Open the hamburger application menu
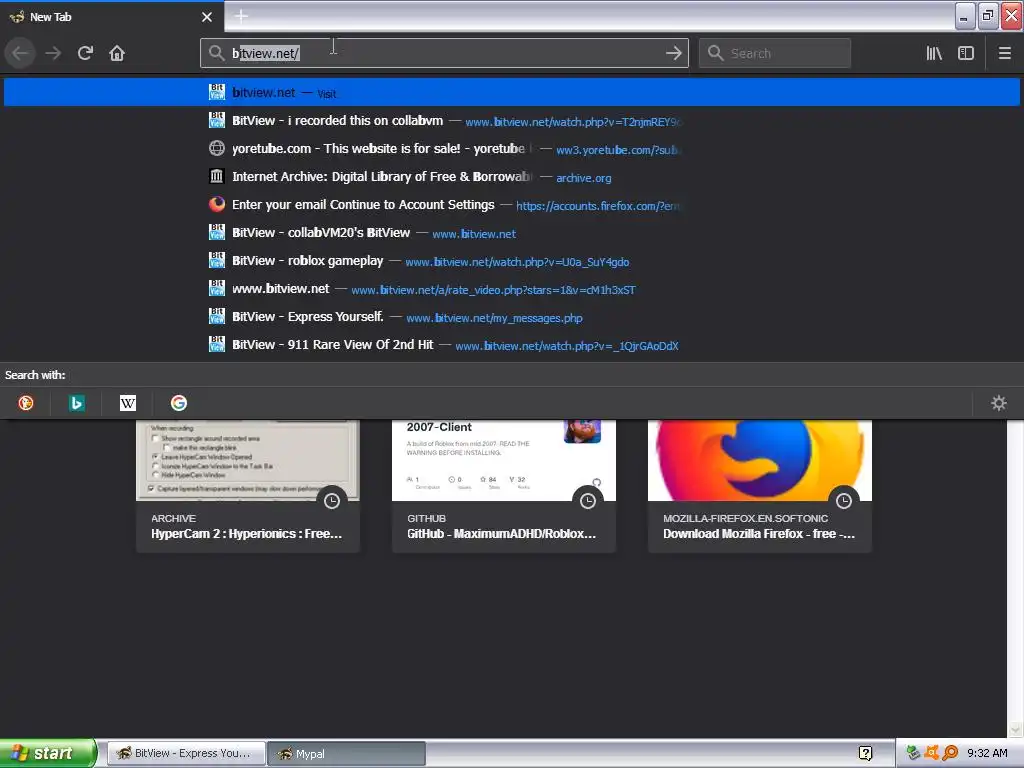The width and height of the screenshot is (1024, 768). tap(1004, 53)
